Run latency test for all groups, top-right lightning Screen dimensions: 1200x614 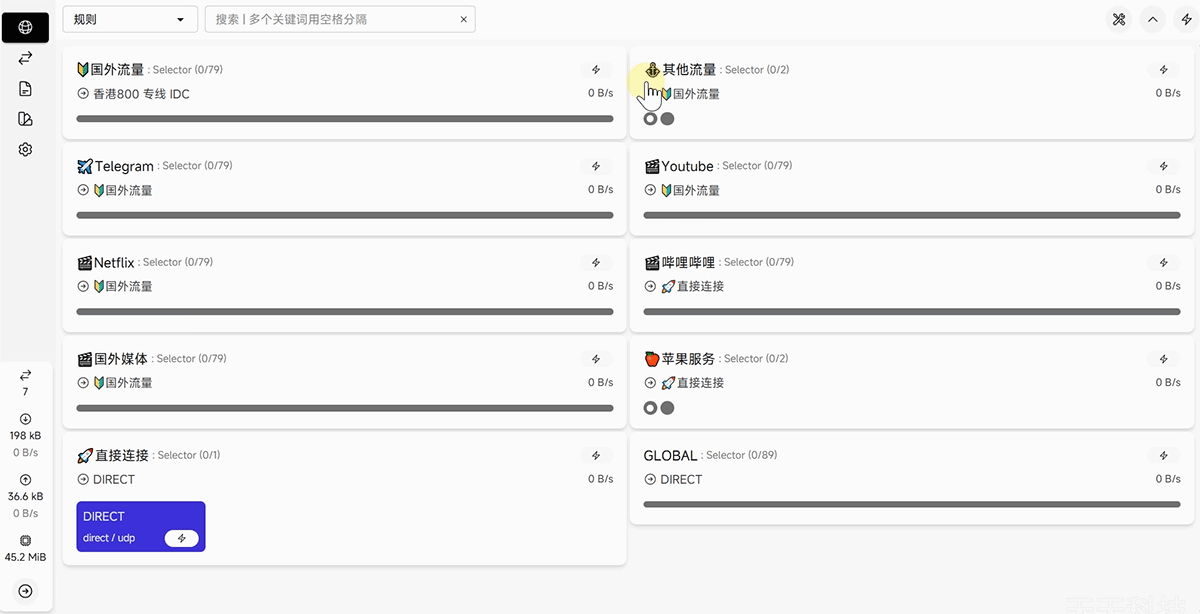[1186, 19]
